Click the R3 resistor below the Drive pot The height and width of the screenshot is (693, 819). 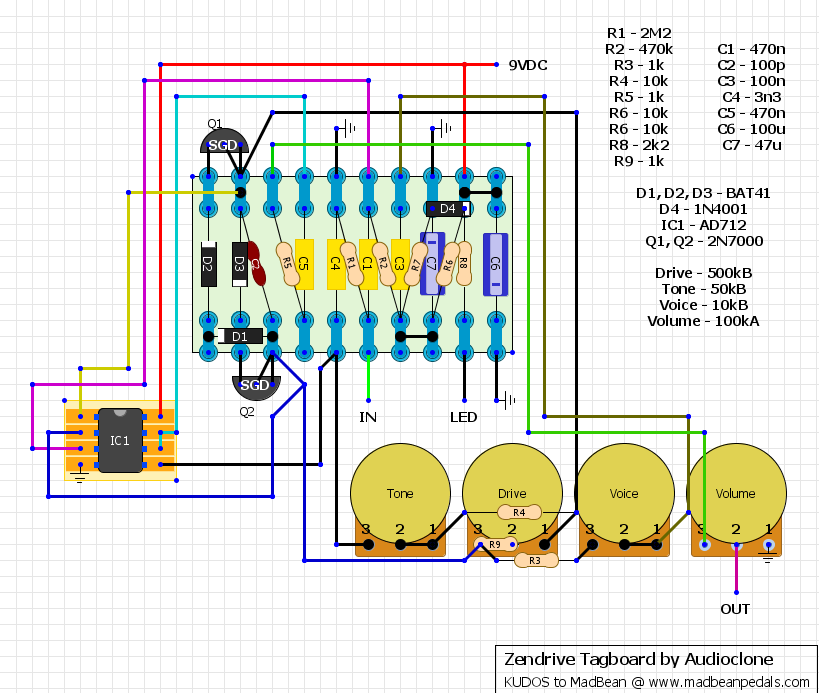click(x=536, y=560)
